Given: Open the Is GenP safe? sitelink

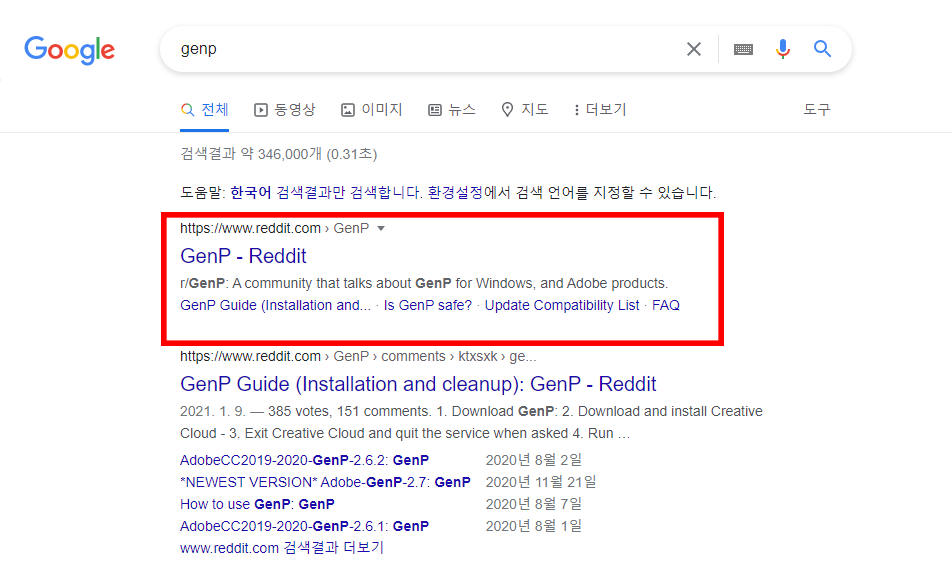Looking at the screenshot, I should coord(427,305).
